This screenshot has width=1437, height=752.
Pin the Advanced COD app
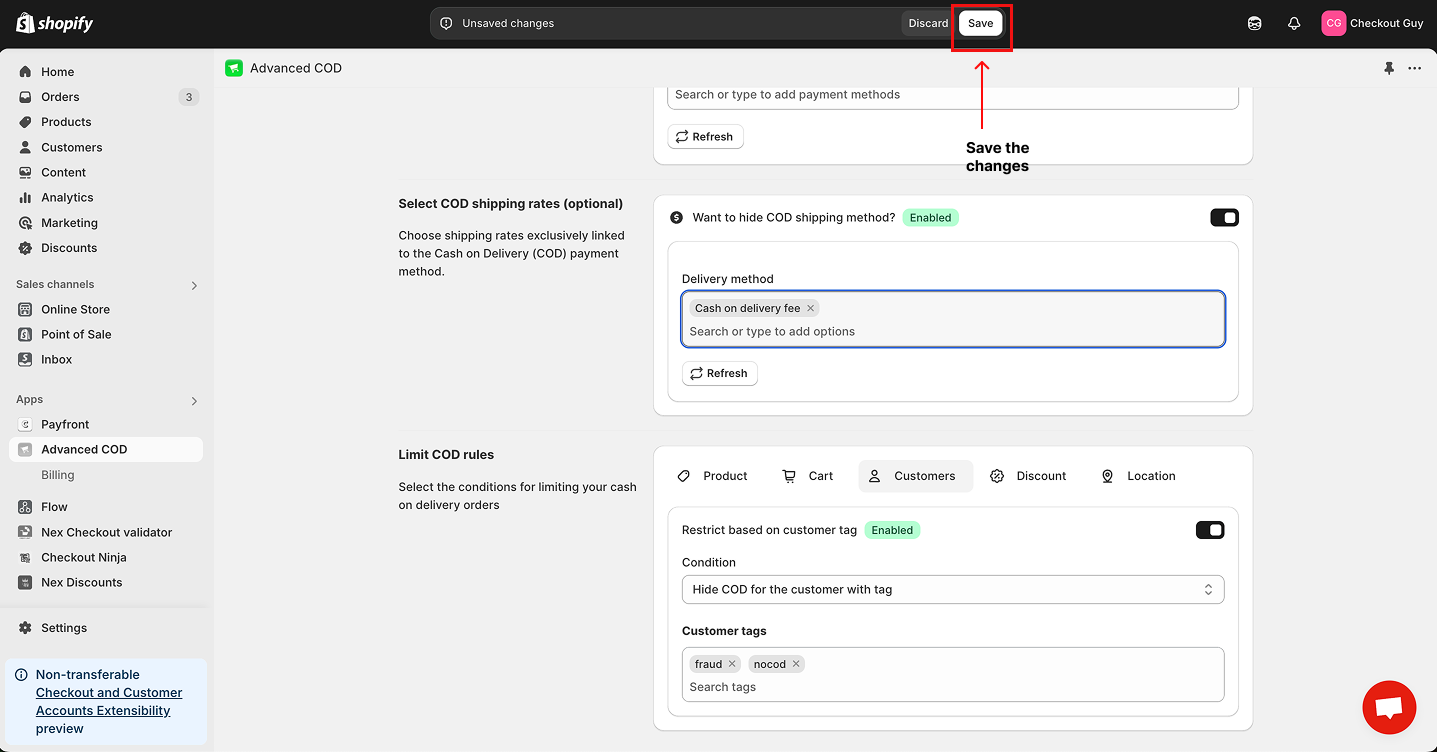[1388, 68]
